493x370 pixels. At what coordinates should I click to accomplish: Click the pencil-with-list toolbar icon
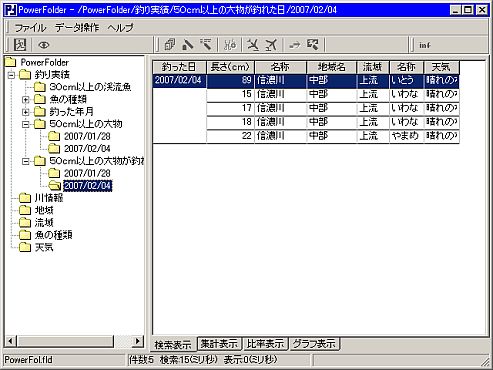[x=206, y=45]
